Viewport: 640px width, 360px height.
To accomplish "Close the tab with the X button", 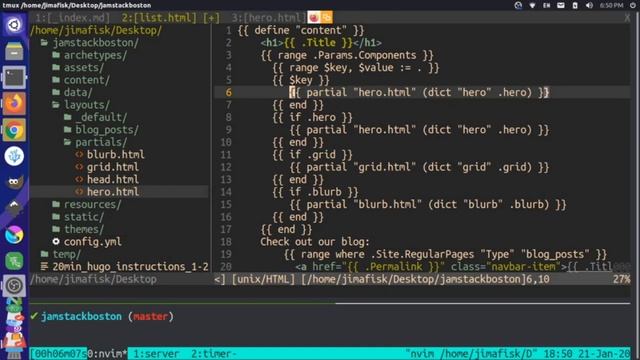I will (x=627, y=18).
